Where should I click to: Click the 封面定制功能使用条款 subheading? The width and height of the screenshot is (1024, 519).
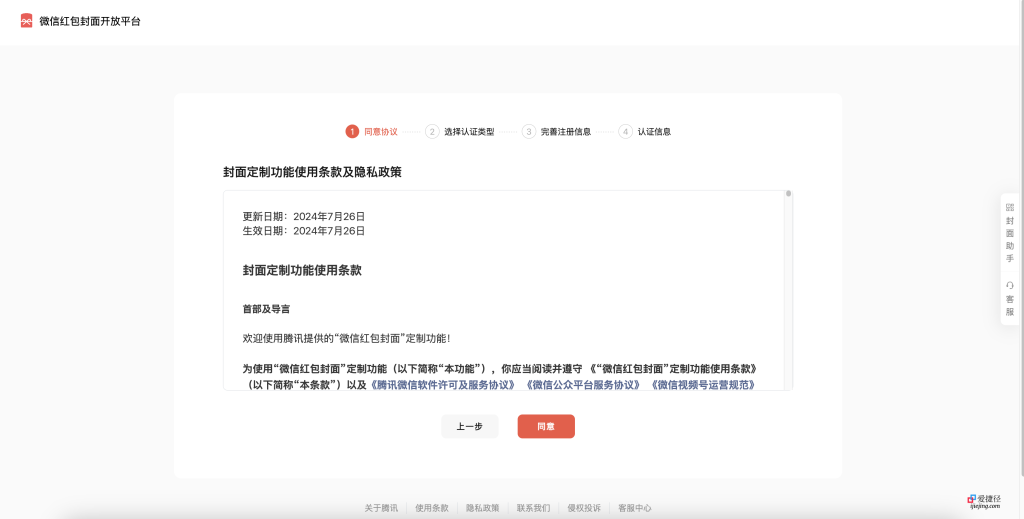pyautogui.click(x=302, y=270)
